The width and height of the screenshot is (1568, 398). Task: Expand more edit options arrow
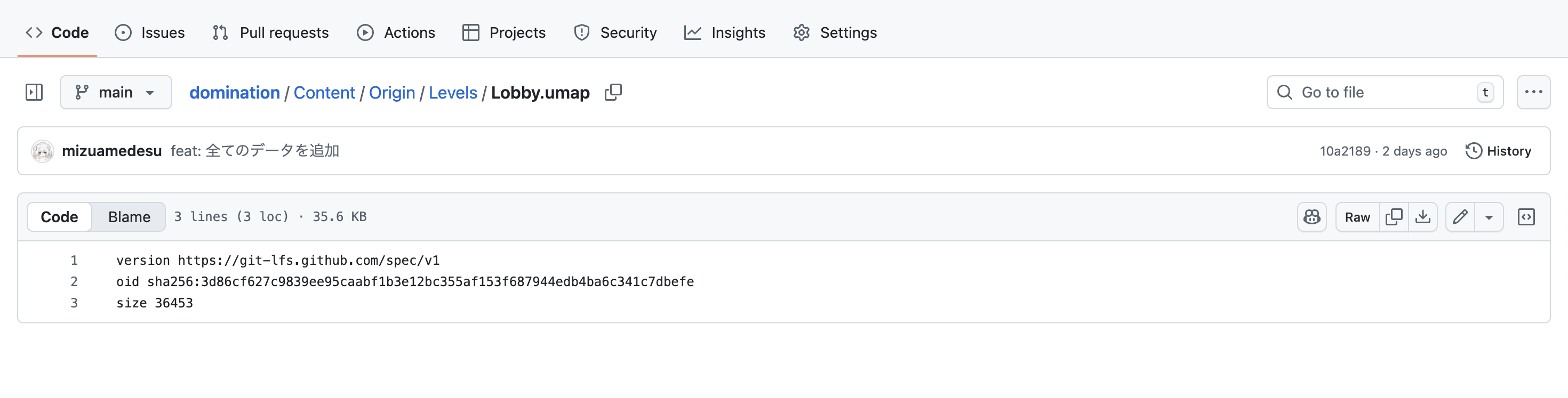[x=1489, y=217]
